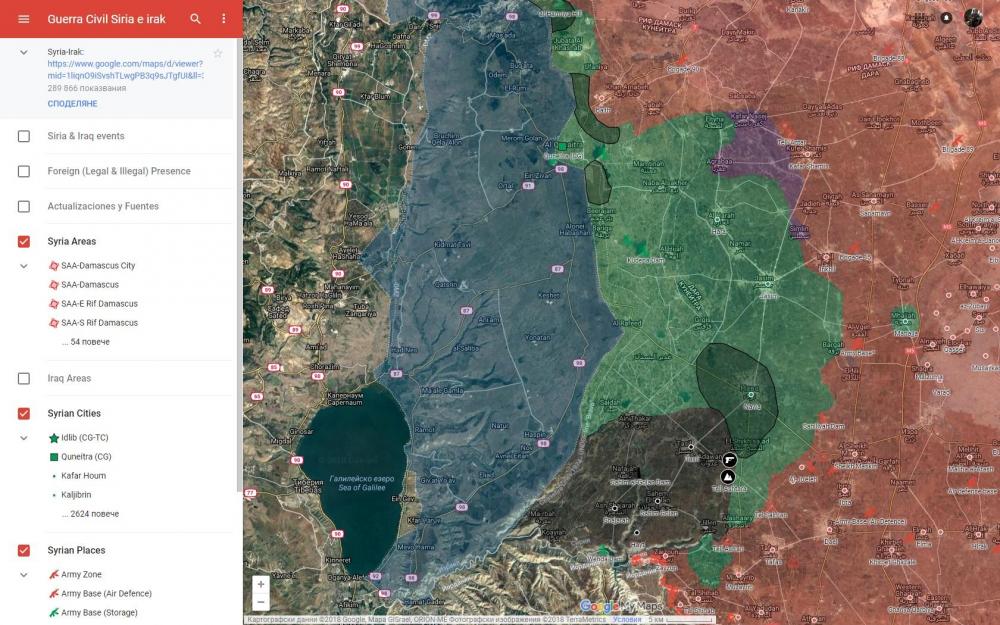Check the Foreign (Legal & Illegal) Presence layer
Viewport: 1000px width, 625px height.
(x=24, y=171)
